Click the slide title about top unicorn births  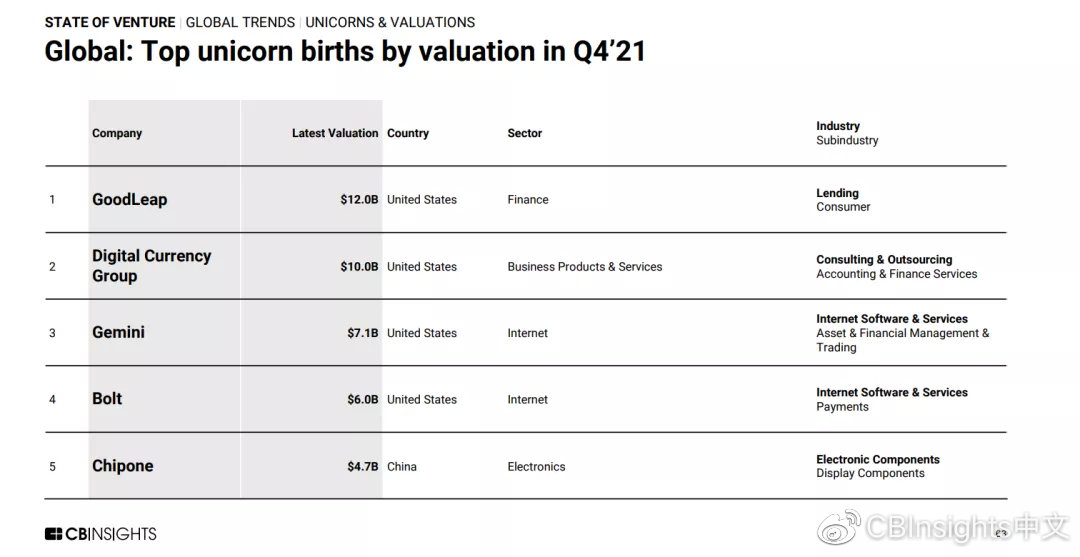click(x=345, y=52)
